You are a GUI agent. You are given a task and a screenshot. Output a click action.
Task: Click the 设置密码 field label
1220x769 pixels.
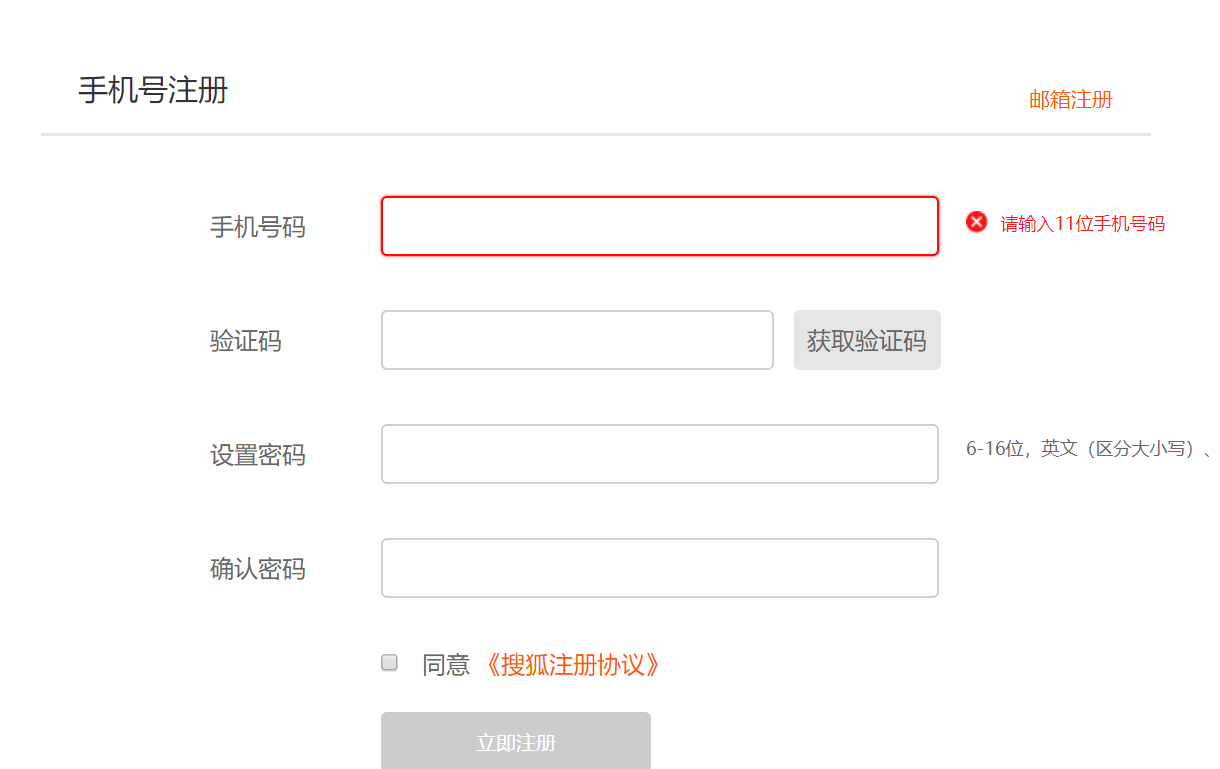click(258, 455)
